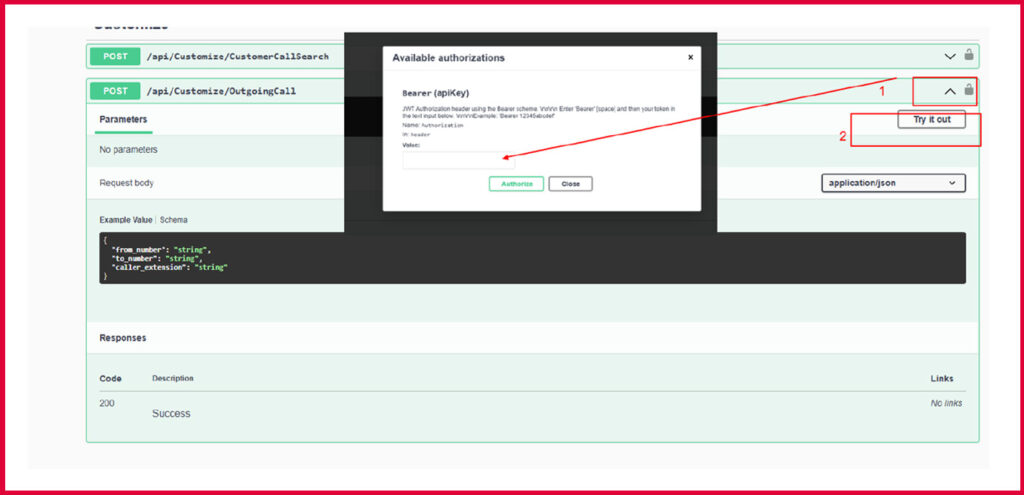Click the Success response description
The height and width of the screenshot is (495, 1024).
(171, 413)
